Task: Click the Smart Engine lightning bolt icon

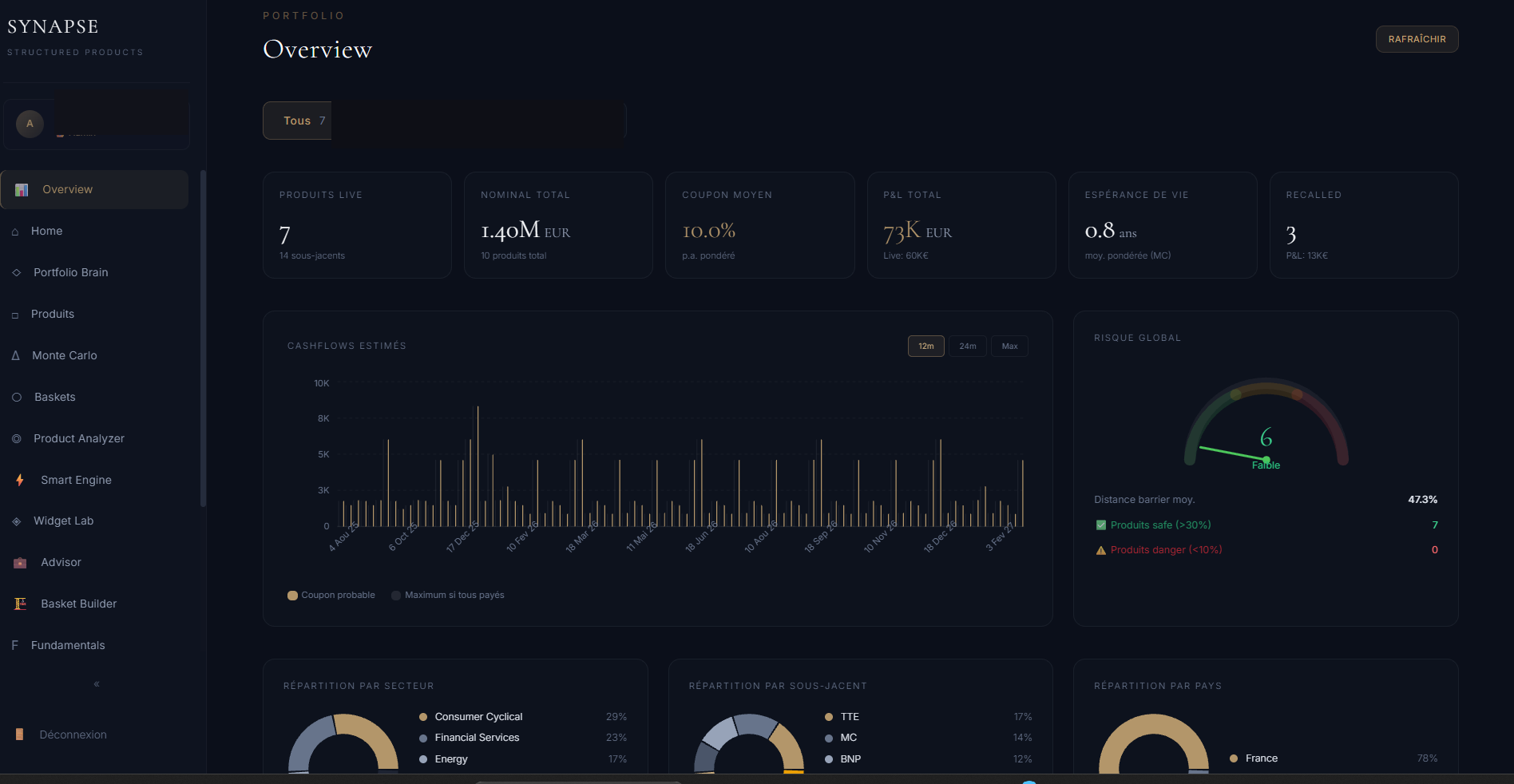Action: 20,480
